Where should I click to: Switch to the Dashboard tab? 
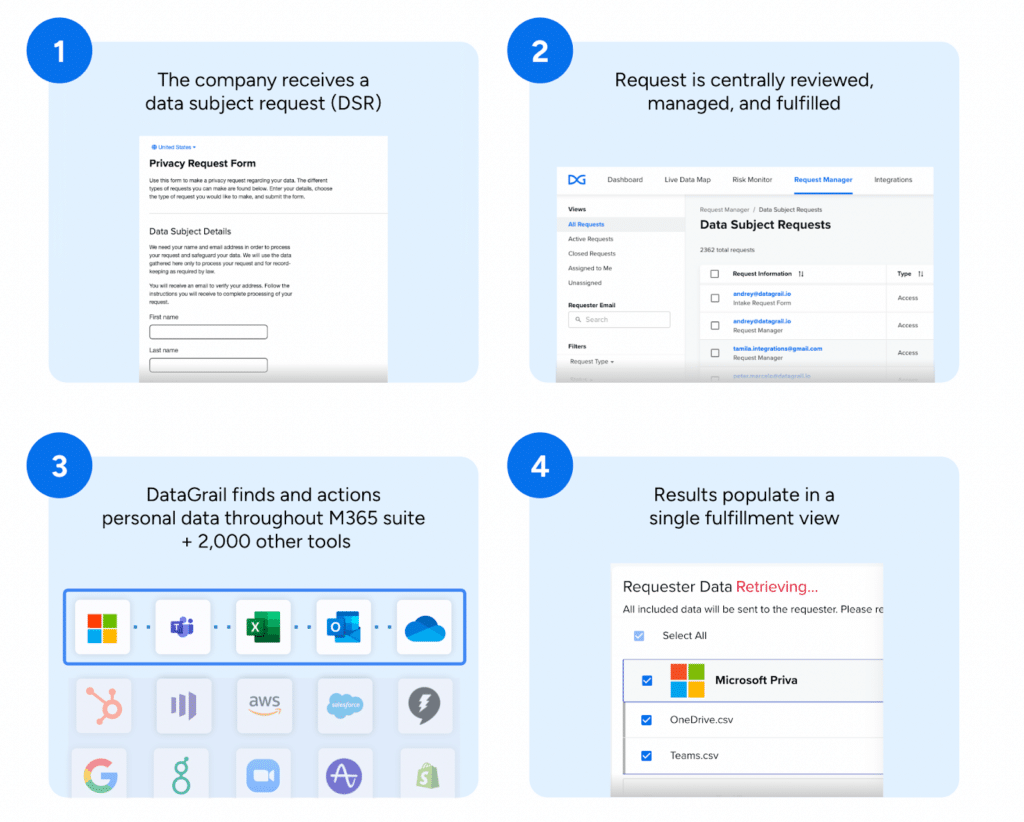coord(625,179)
